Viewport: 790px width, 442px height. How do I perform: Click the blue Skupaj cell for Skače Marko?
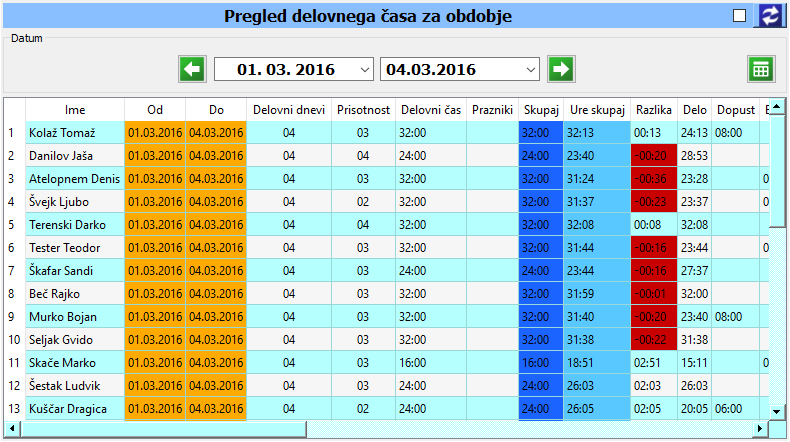click(x=540, y=363)
